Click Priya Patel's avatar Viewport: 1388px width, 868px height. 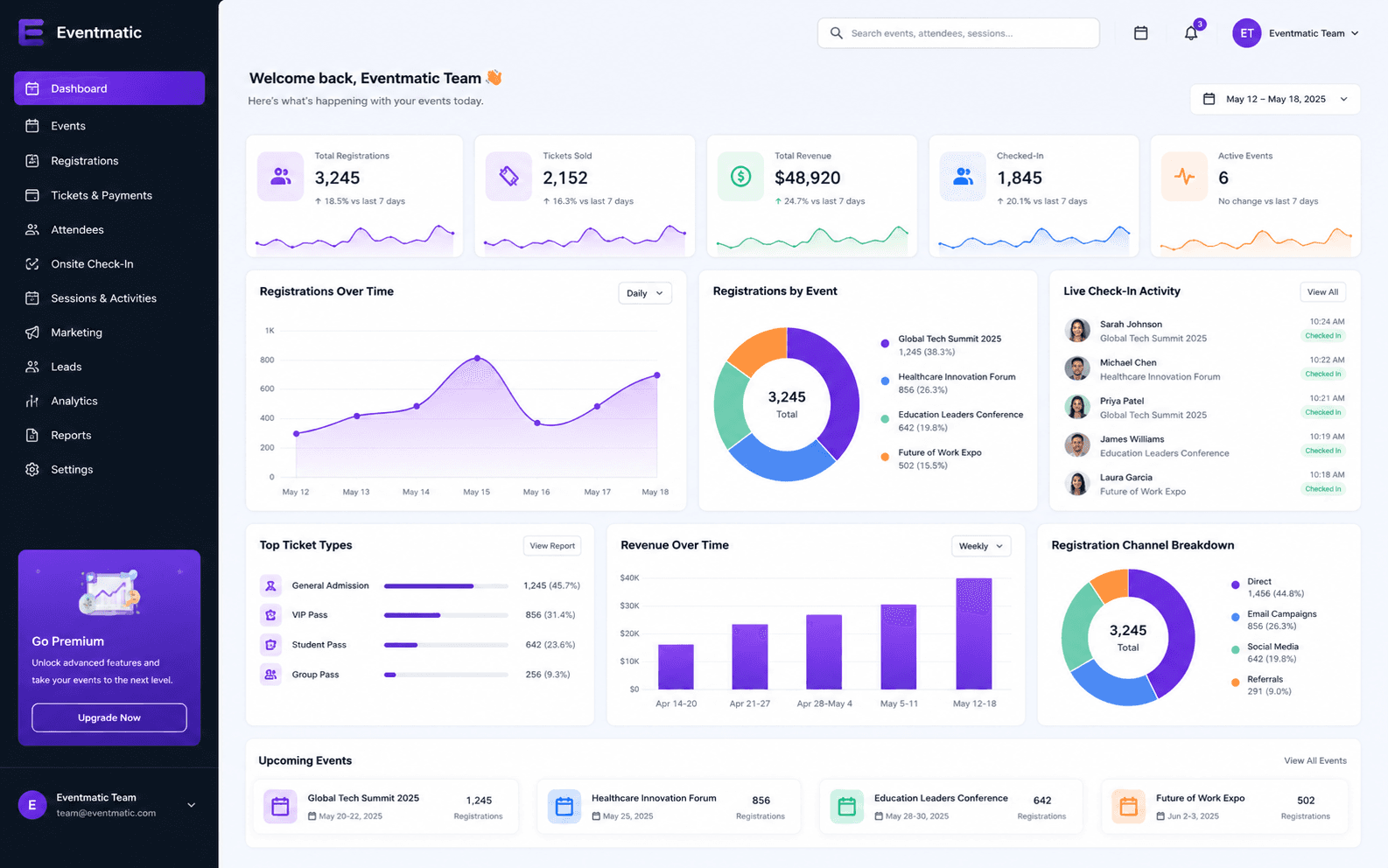[1077, 407]
